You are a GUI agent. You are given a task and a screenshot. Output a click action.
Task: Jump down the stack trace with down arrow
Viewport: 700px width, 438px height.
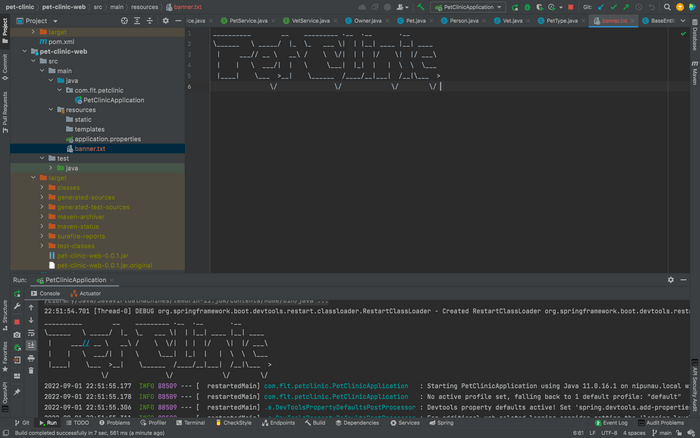tap(31, 320)
